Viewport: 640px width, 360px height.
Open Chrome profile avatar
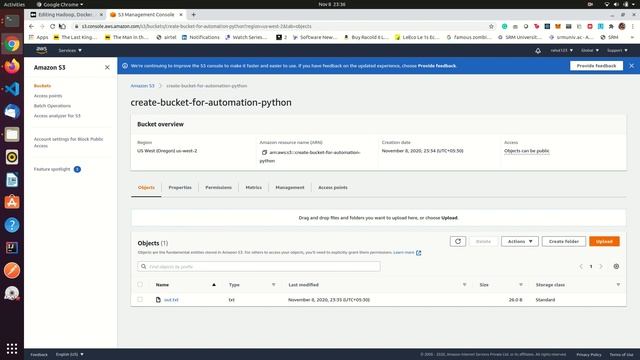click(x=622, y=26)
